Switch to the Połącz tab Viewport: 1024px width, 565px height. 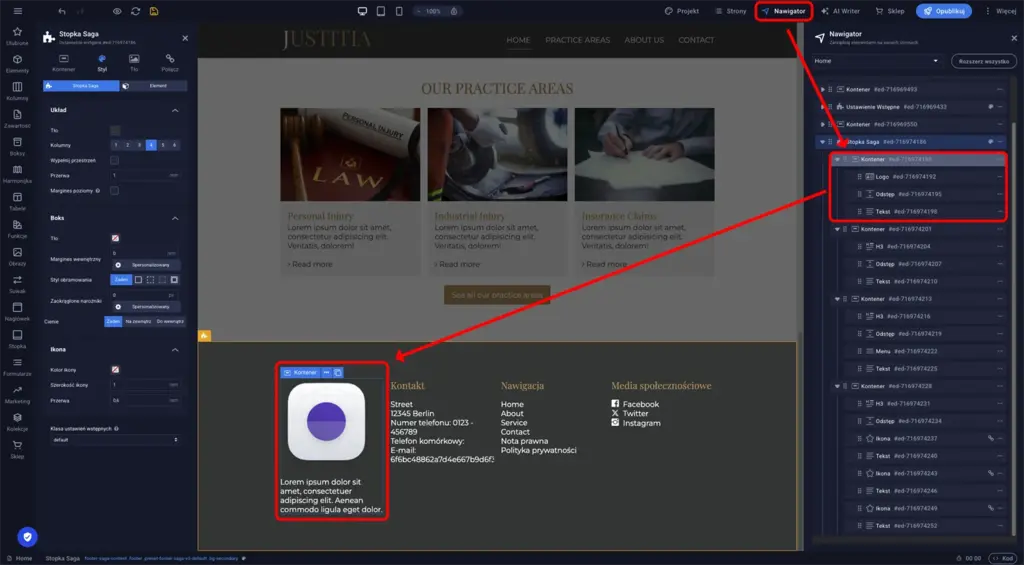point(170,63)
